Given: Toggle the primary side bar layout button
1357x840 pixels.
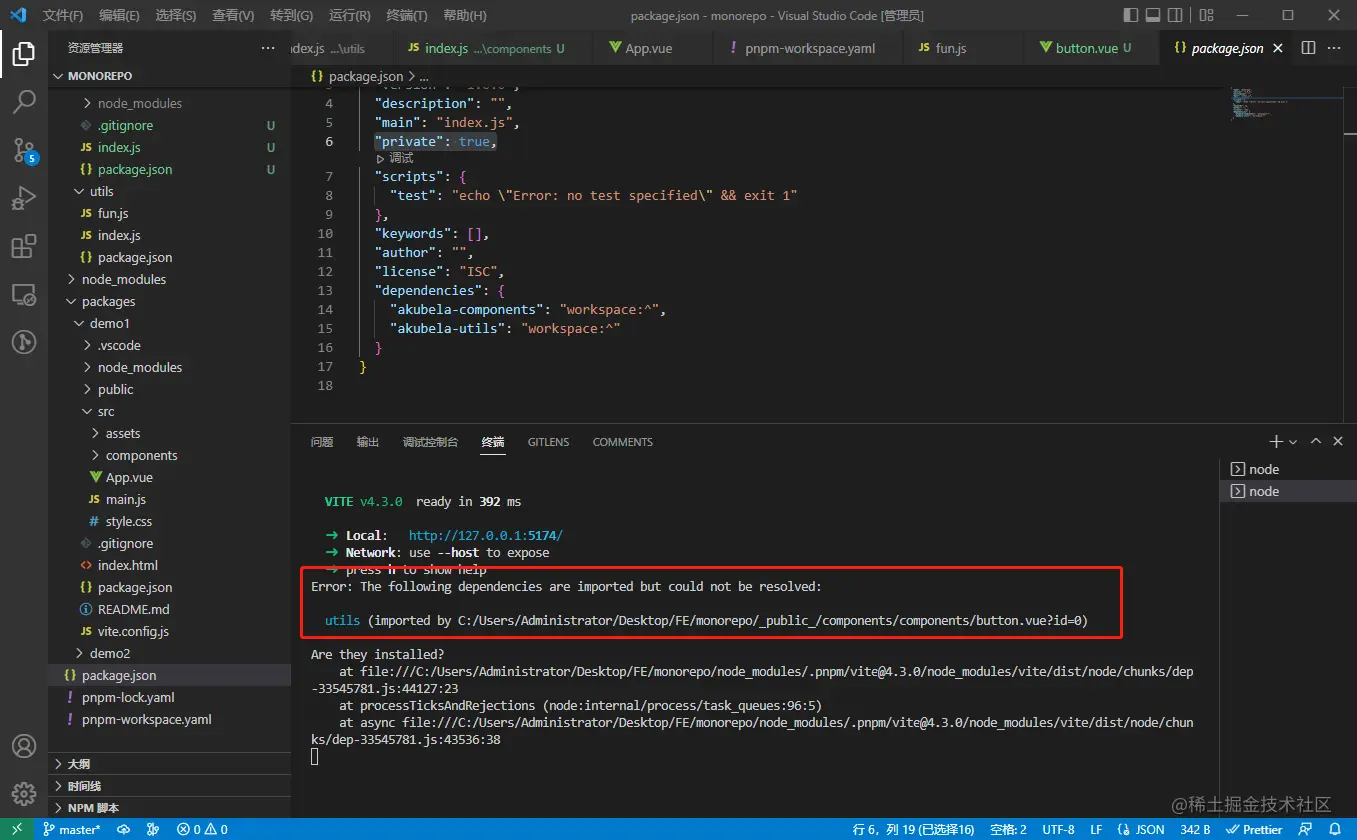Looking at the screenshot, I should point(1131,15).
